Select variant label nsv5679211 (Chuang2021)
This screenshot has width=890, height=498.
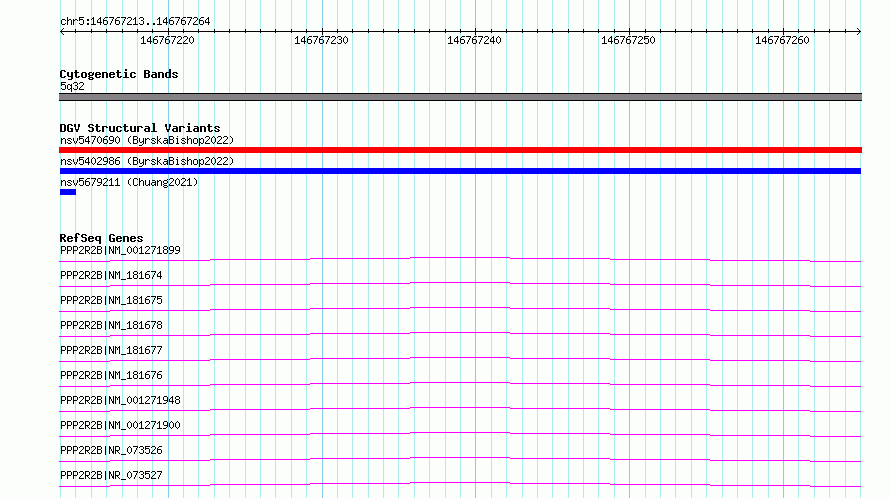[x=129, y=182]
